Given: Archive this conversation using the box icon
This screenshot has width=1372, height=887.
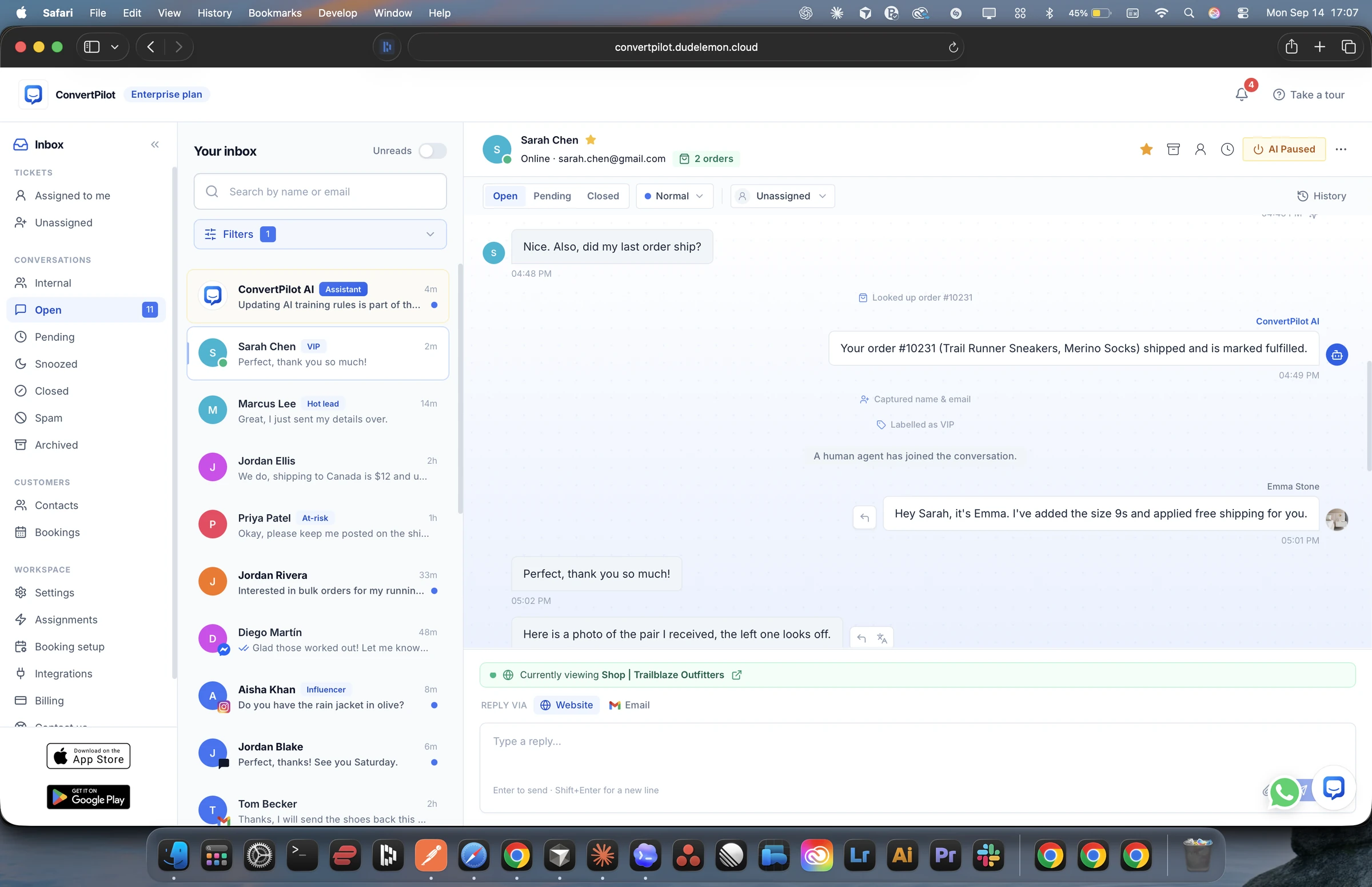Looking at the screenshot, I should (1174, 149).
